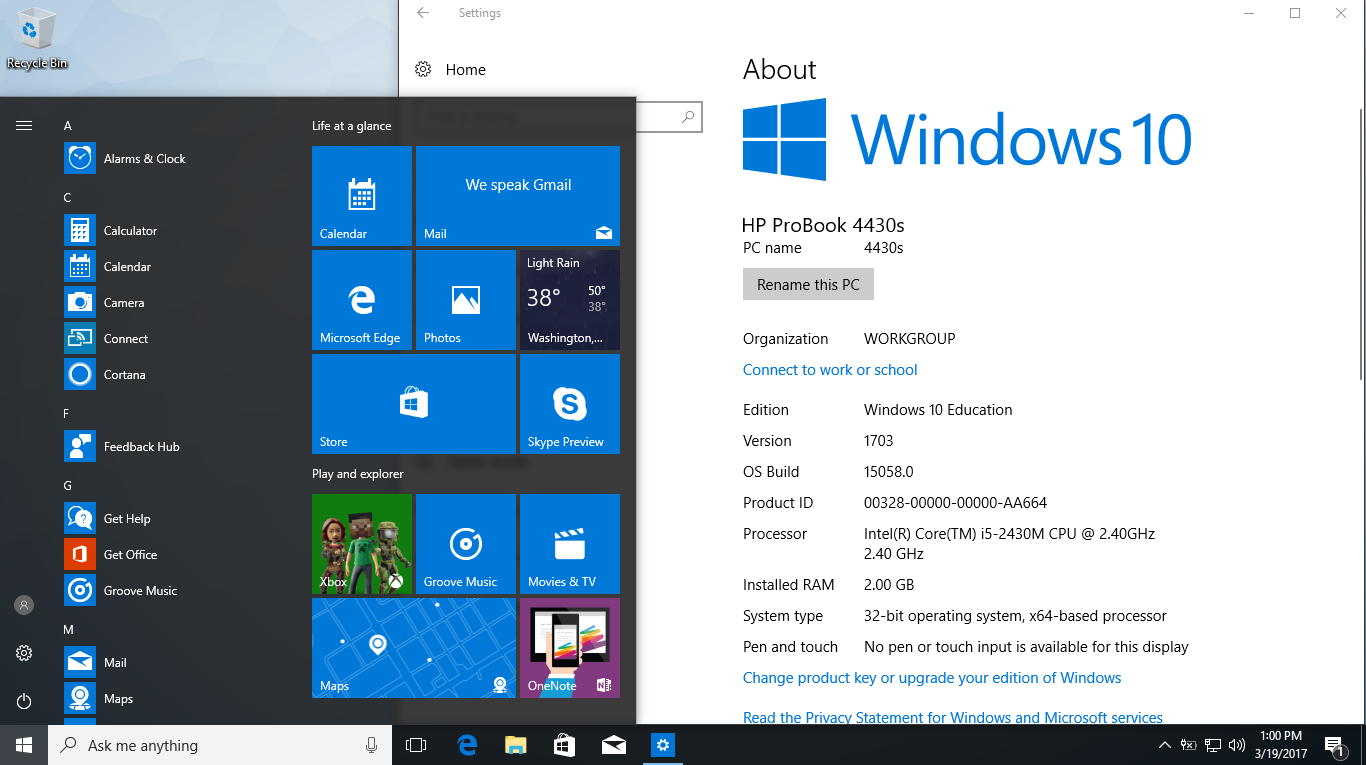Open the Groove Music tile

tap(465, 544)
